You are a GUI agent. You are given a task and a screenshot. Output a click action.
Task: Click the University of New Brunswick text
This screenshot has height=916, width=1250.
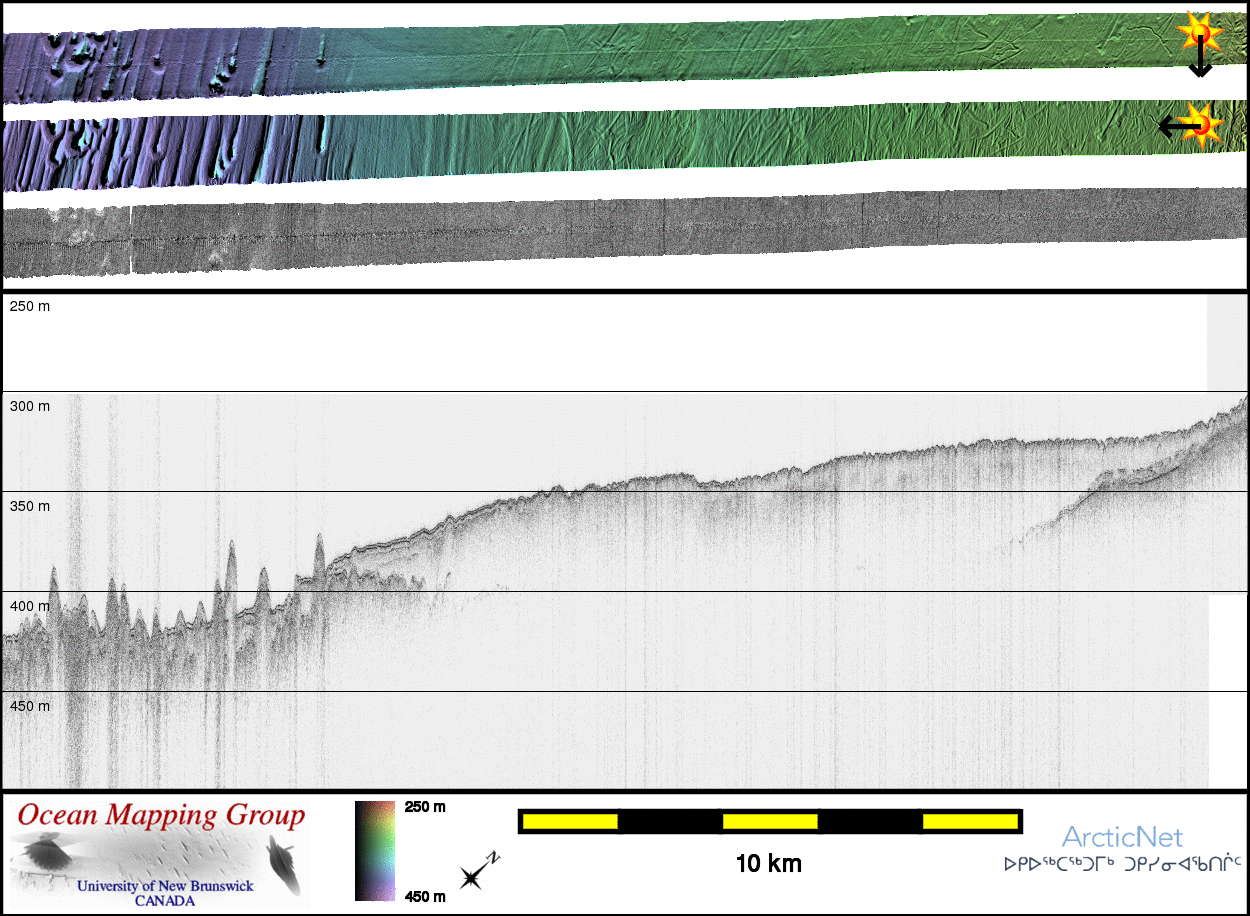[165, 886]
